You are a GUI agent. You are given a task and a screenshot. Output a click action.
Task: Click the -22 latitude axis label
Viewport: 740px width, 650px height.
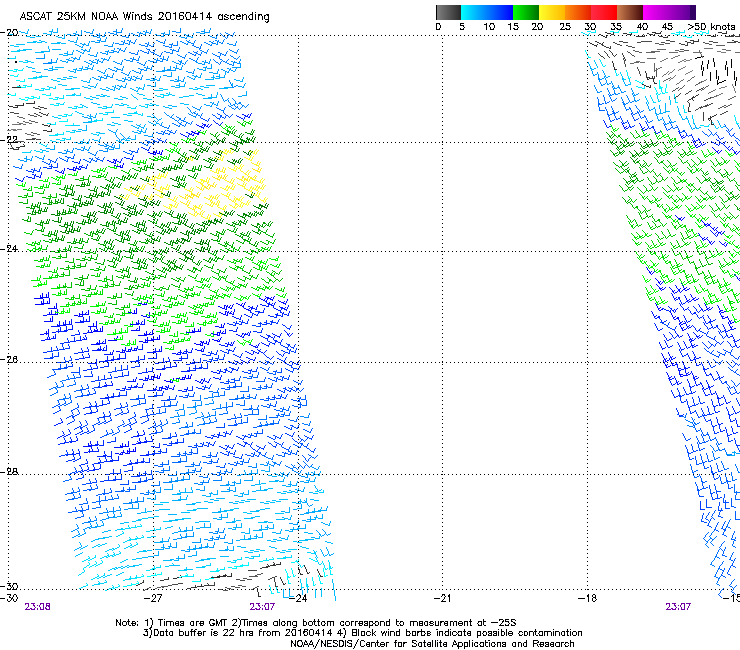9,140
